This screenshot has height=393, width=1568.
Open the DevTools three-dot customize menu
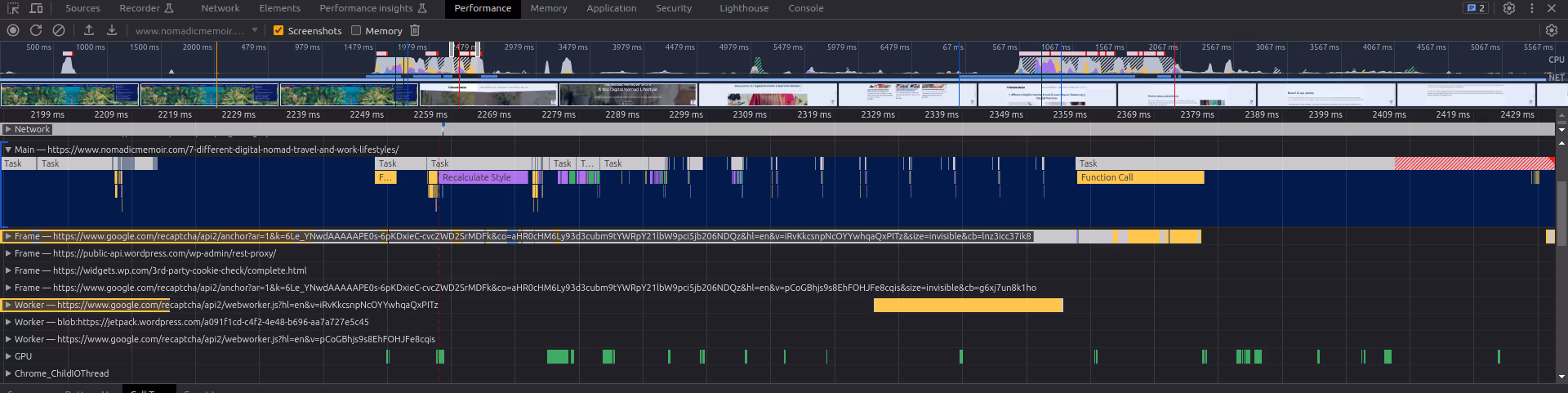click(1532, 8)
